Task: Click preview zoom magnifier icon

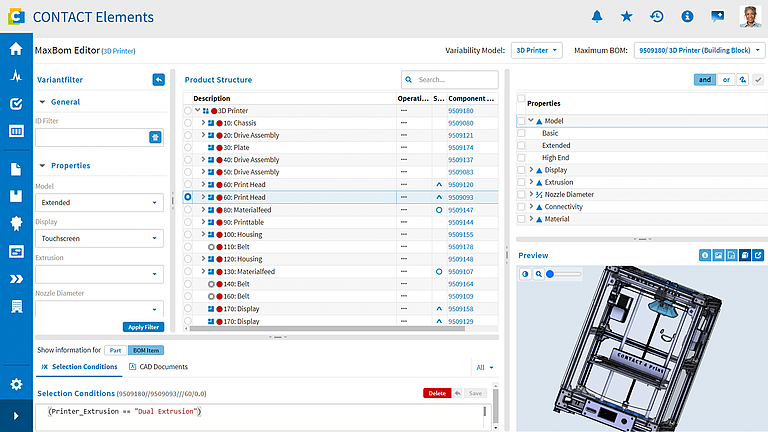Action: [x=538, y=274]
